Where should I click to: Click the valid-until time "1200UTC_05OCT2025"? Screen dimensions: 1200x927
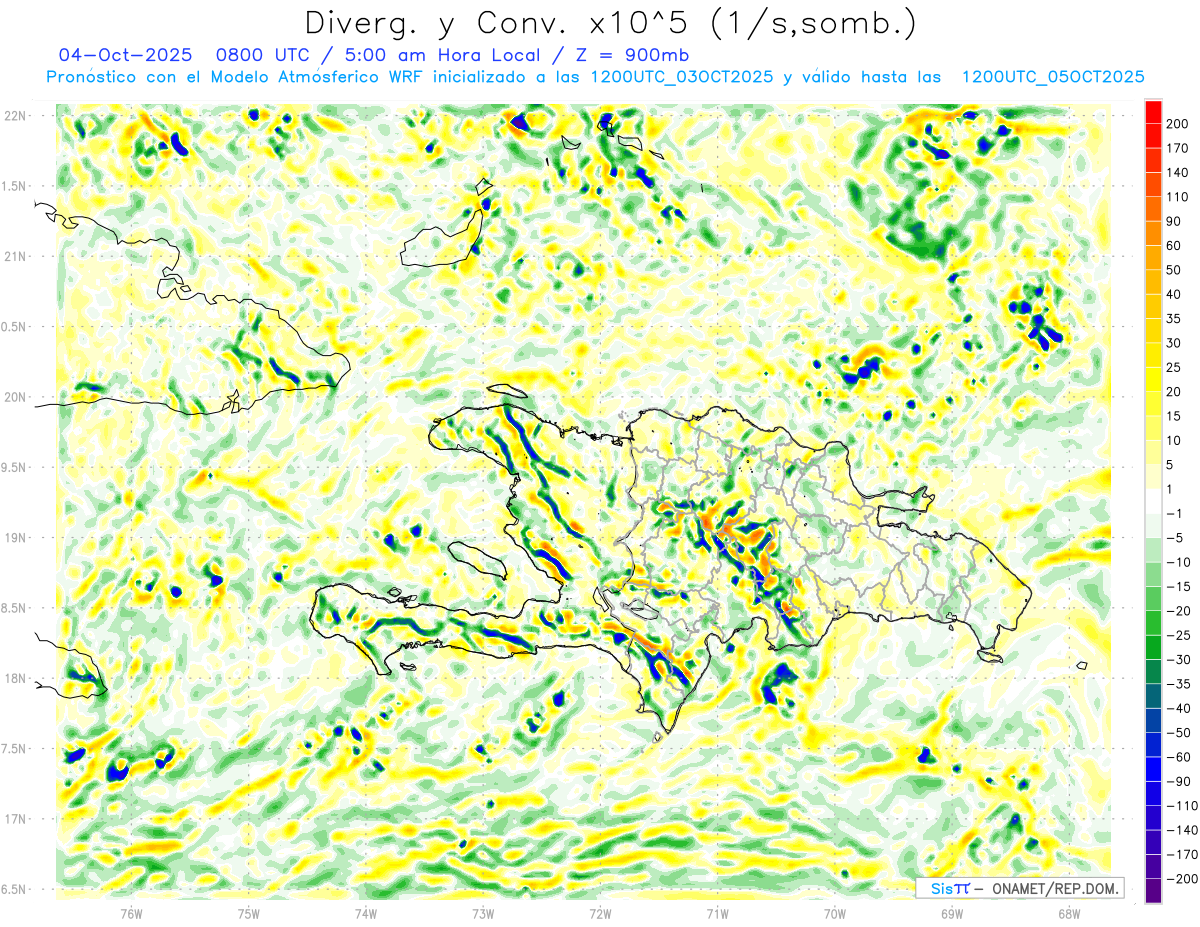pos(1052,77)
